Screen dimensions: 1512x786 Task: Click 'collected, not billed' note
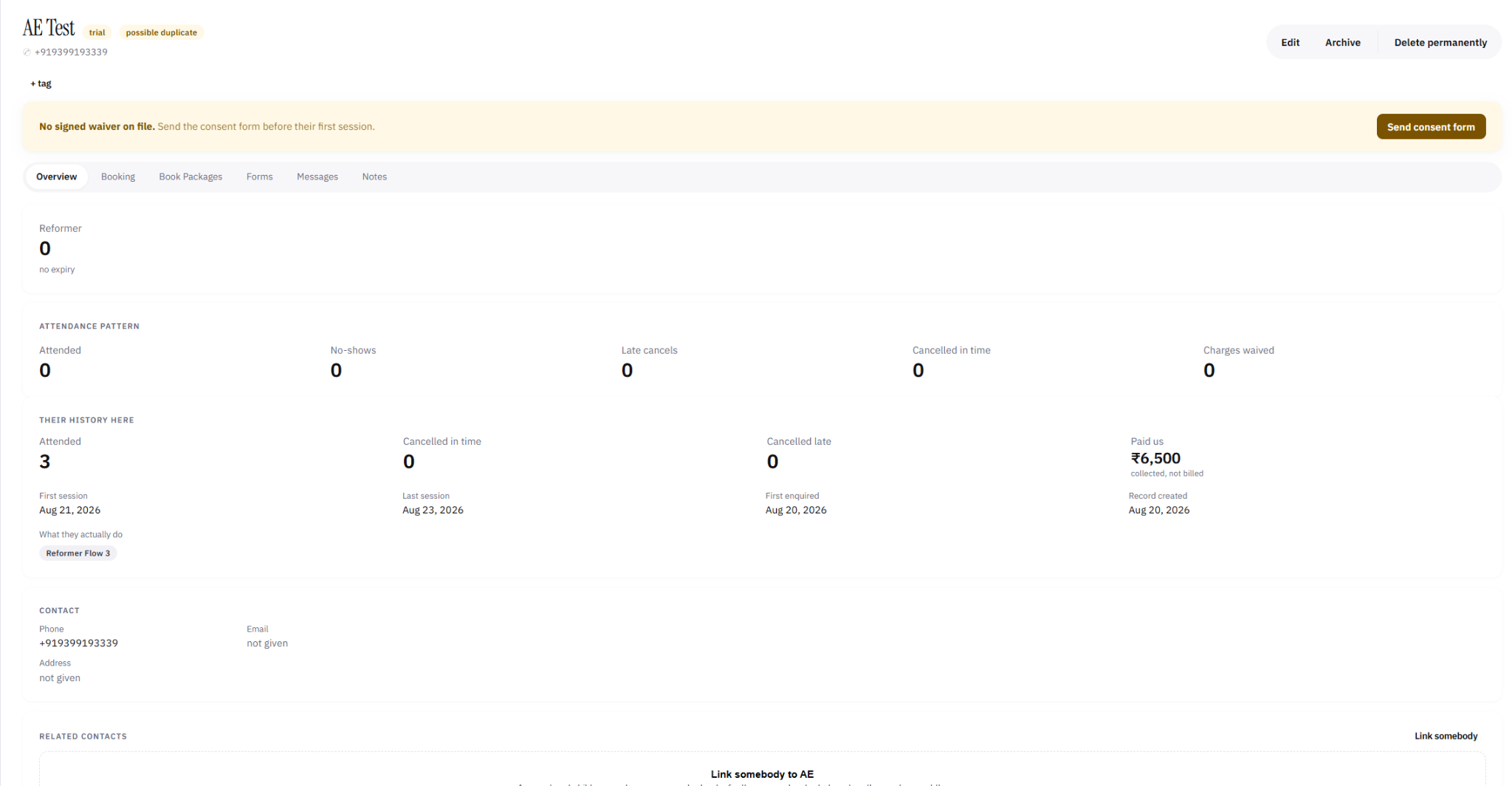coord(1166,474)
